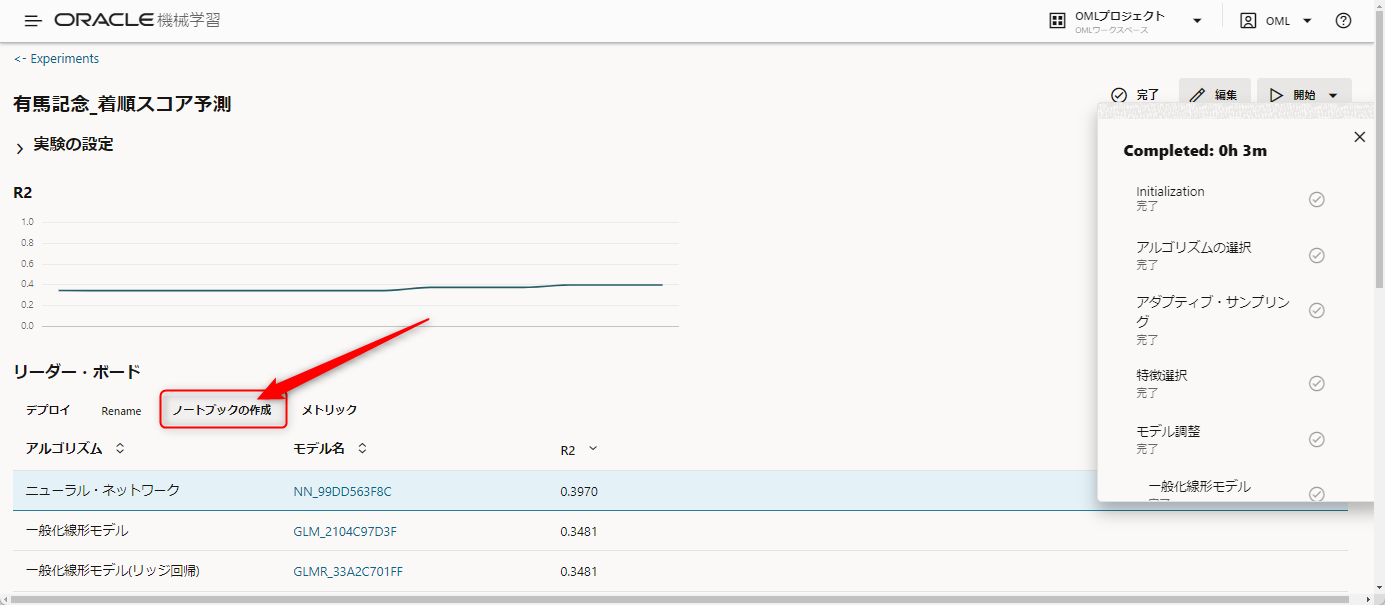Click the アルゴリズムの選択 step label
The image size is (1385, 605).
point(1194,247)
